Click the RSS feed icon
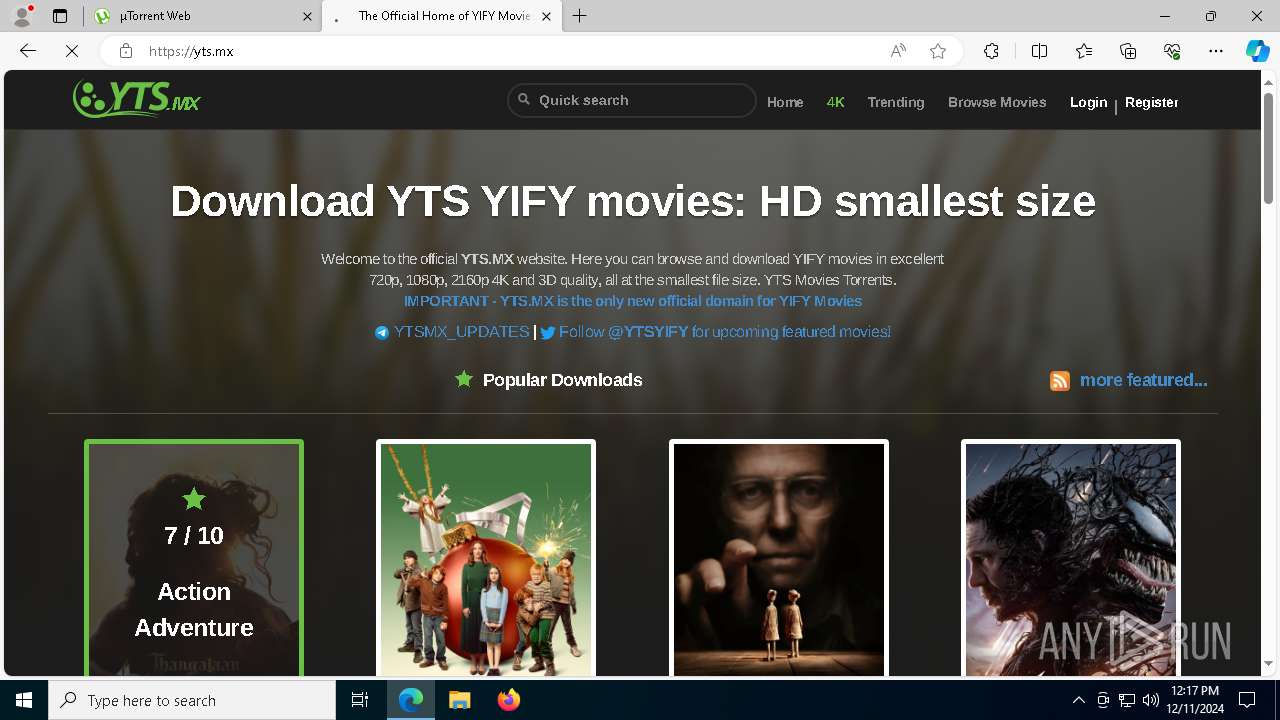Viewport: 1280px width, 720px height. (x=1060, y=381)
